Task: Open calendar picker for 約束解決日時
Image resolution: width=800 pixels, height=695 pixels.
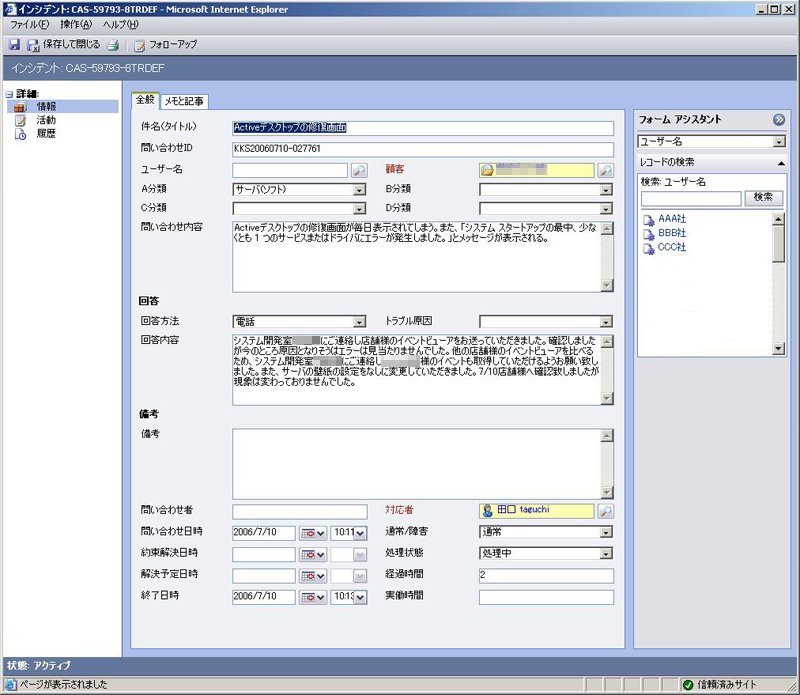Action: 313,555
